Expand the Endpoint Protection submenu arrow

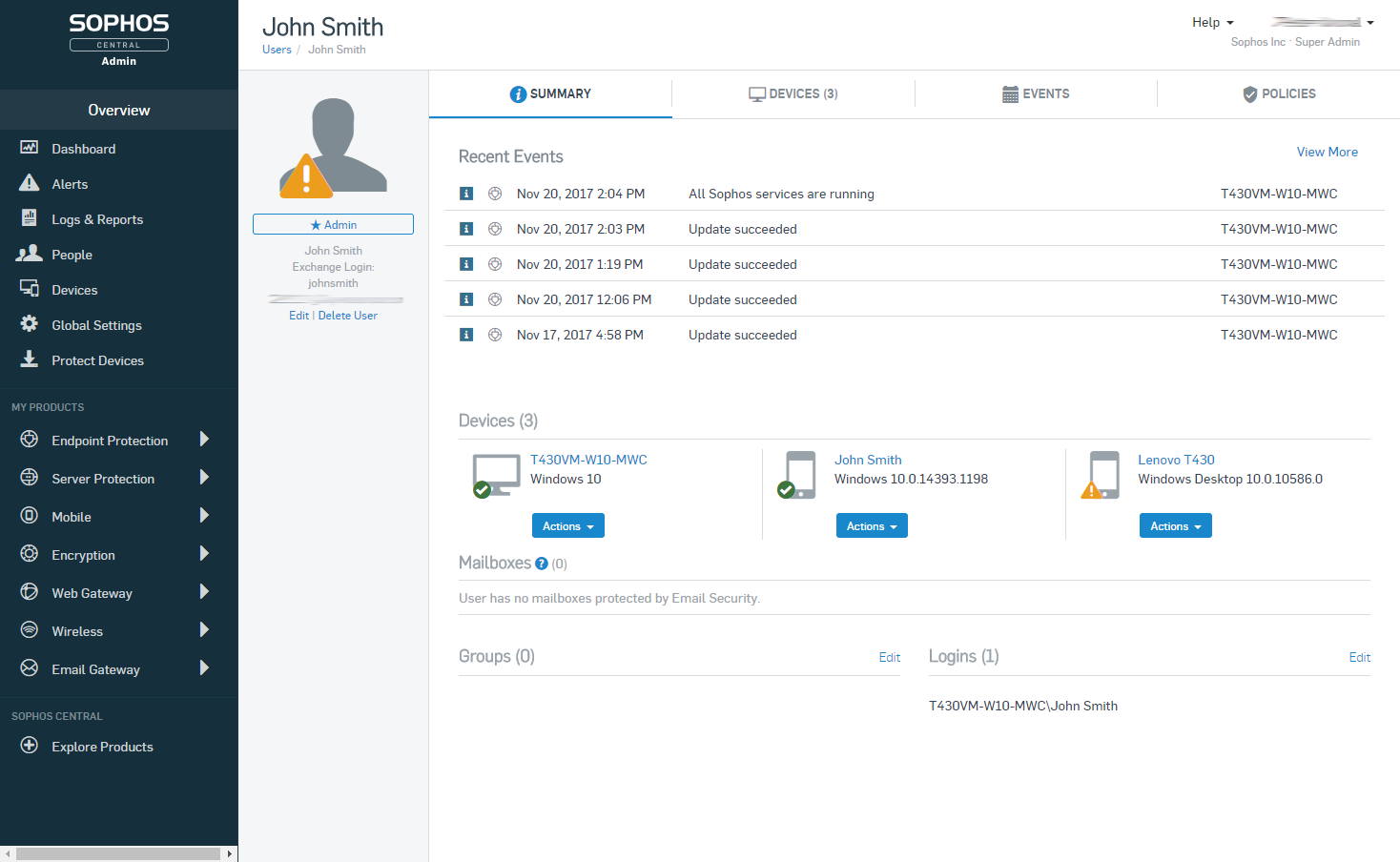(204, 440)
